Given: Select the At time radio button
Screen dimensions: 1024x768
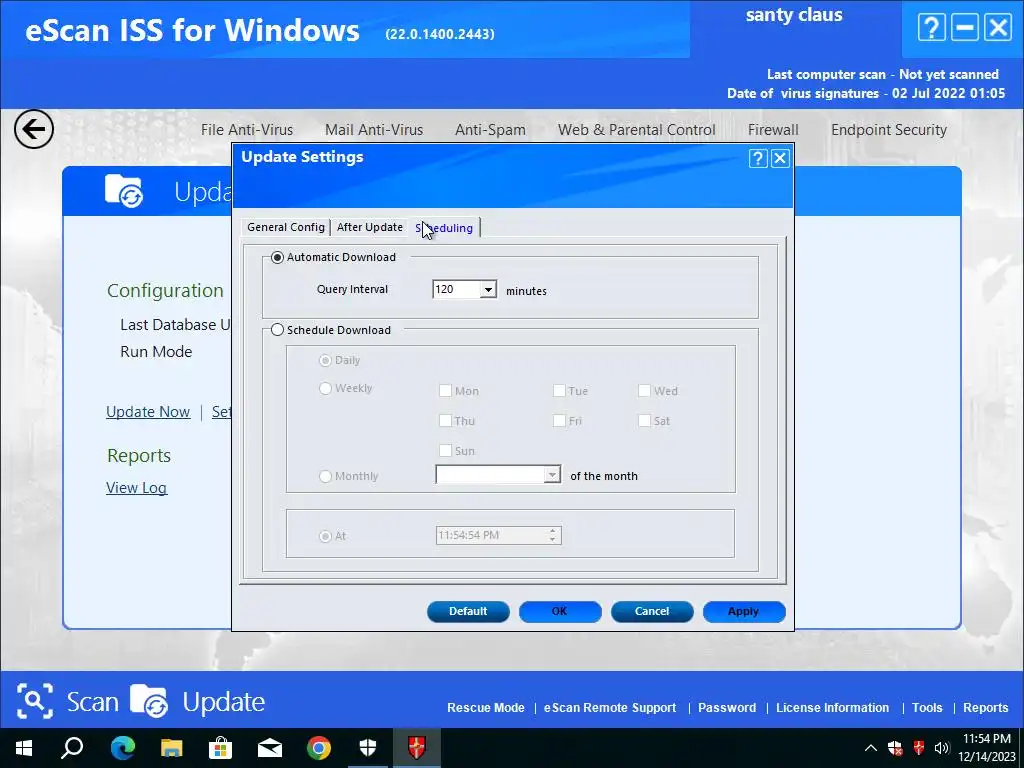Looking at the screenshot, I should click(325, 536).
